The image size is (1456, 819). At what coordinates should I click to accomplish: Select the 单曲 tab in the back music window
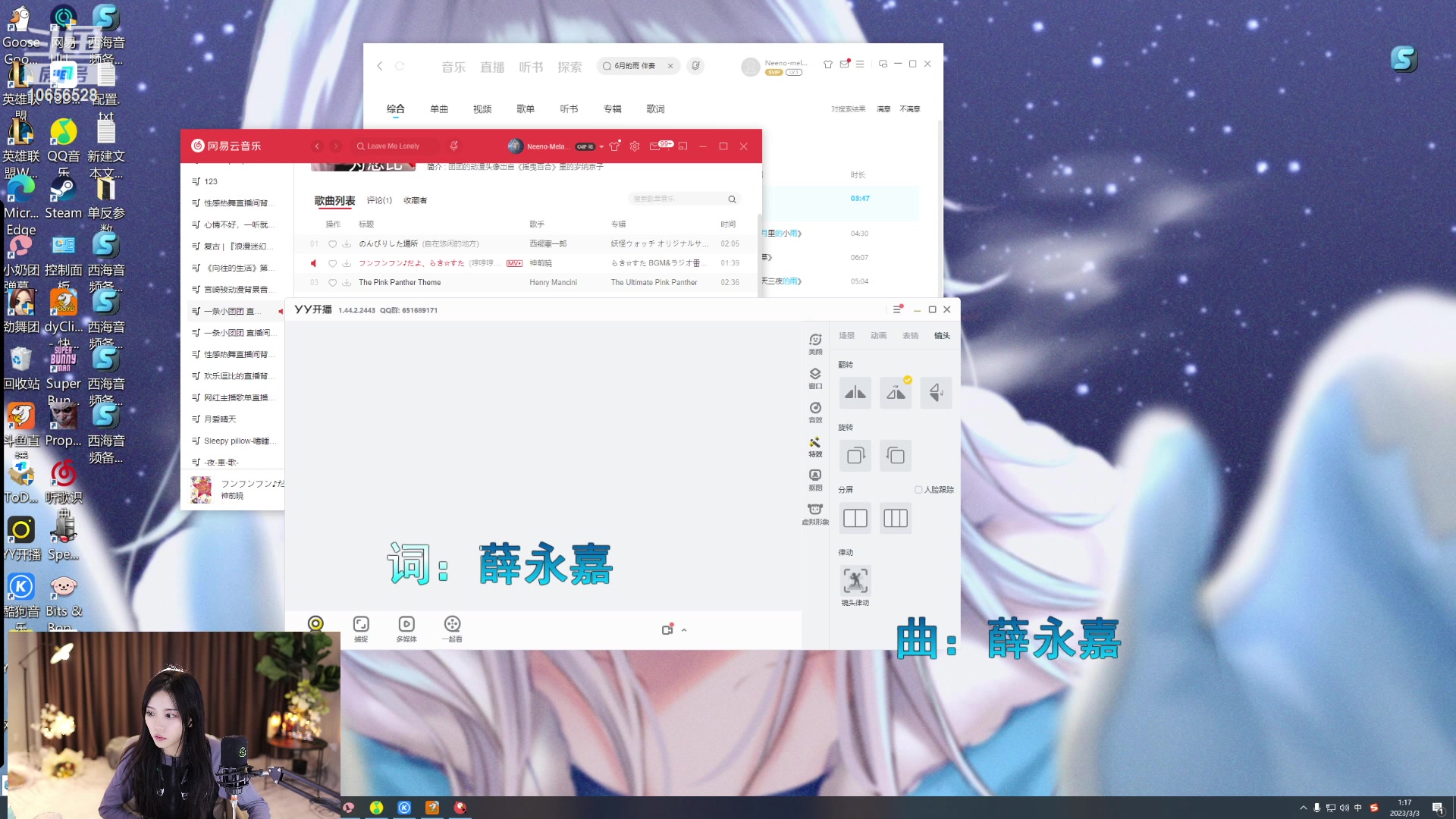tap(439, 109)
